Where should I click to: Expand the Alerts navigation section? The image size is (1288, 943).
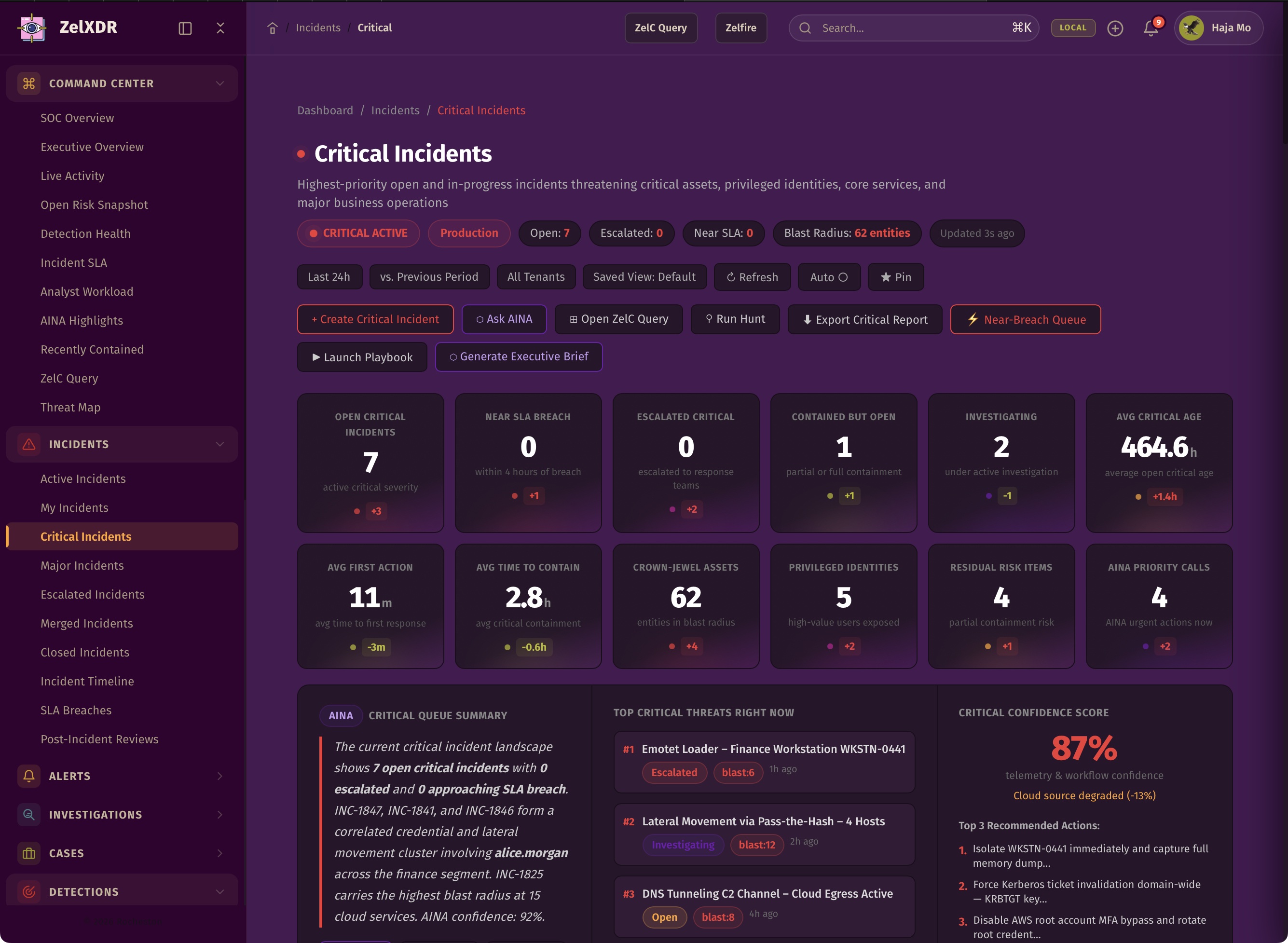220,776
